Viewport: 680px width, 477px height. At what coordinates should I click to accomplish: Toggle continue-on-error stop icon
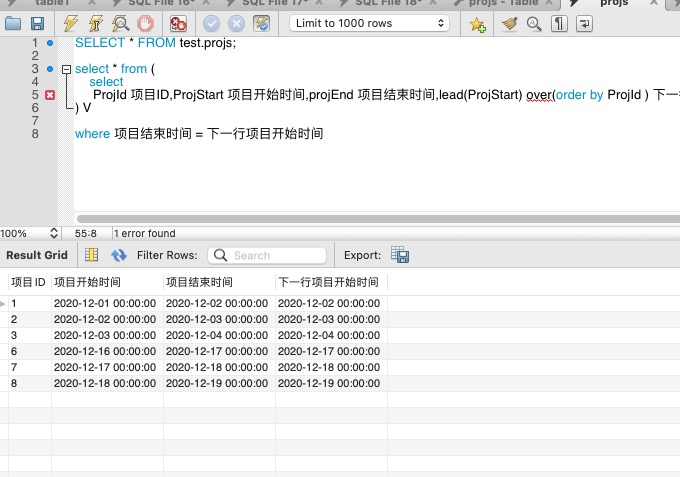coord(178,23)
